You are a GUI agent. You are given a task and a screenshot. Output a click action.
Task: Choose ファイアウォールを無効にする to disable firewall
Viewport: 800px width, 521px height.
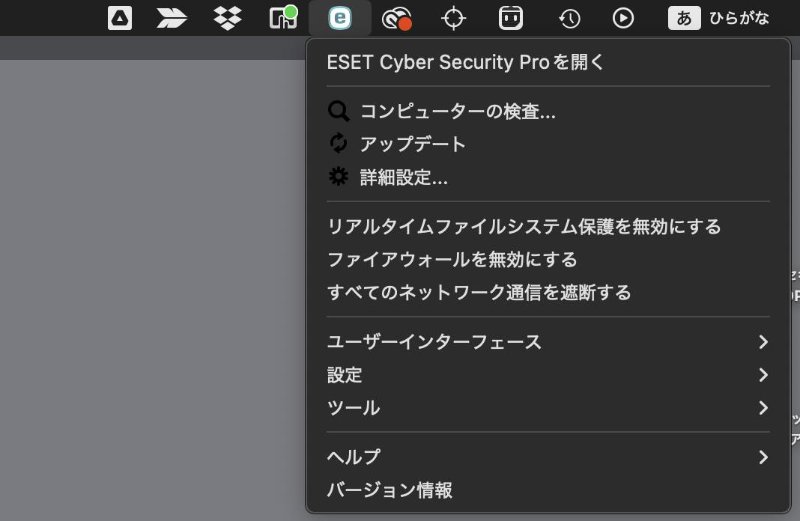click(452, 260)
